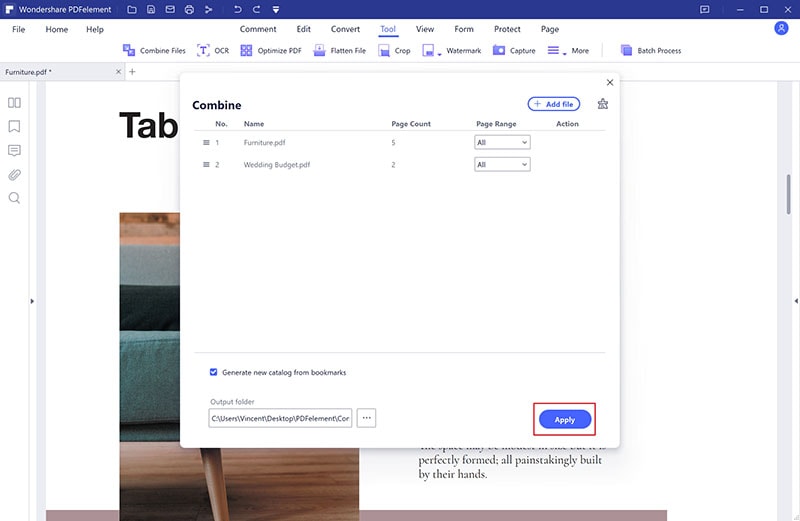Click the output folder path field
Image resolution: width=800 pixels, height=521 pixels.
[280, 418]
